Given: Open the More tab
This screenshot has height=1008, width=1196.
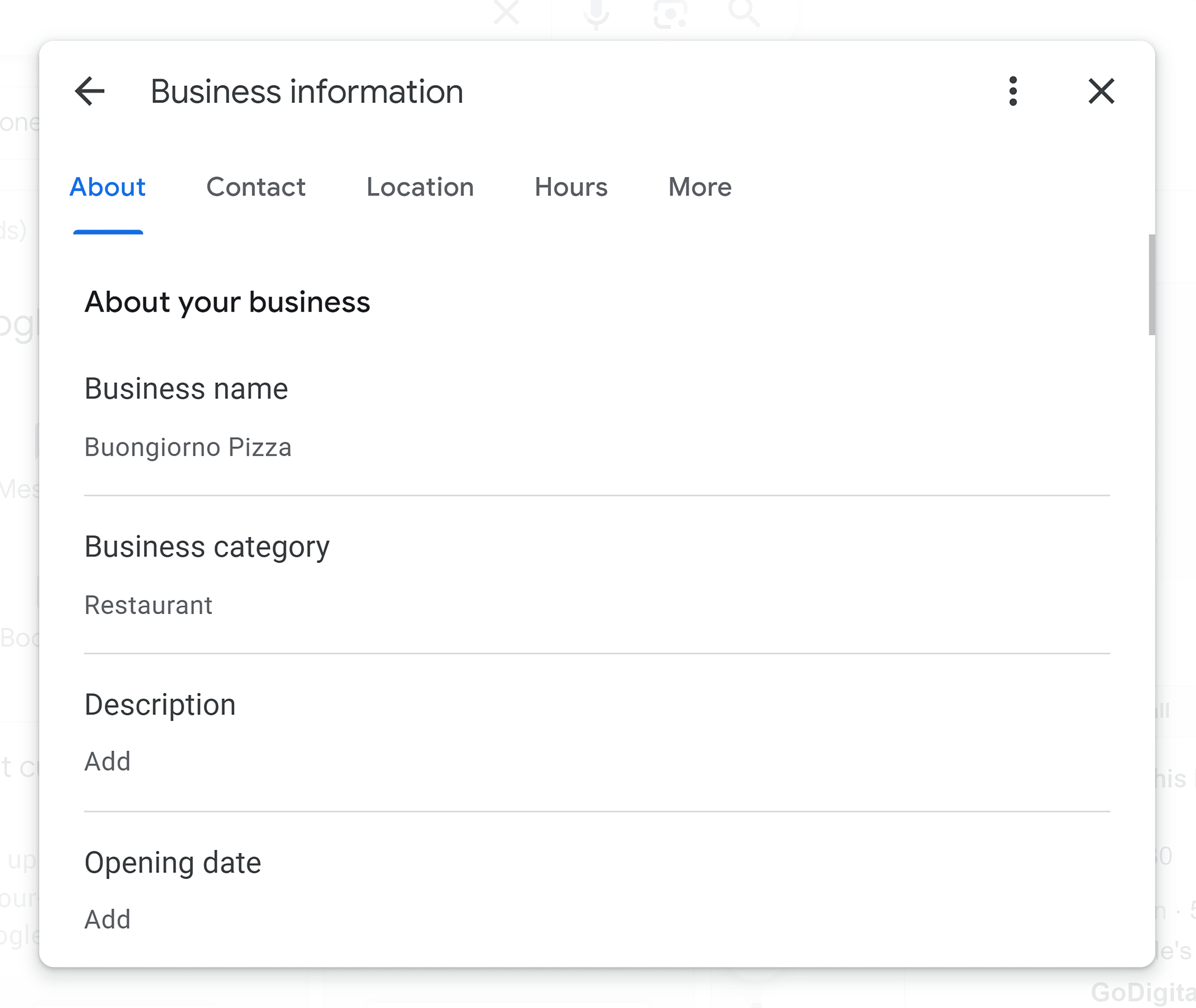Looking at the screenshot, I should (x=700, y=187).
